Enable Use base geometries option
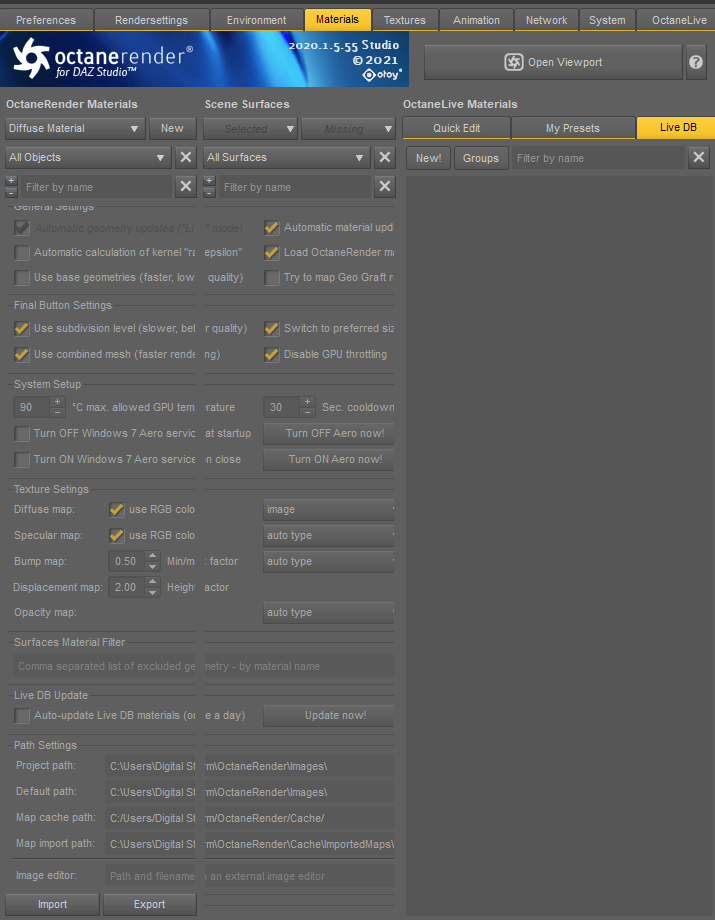The image size is (715, 920). point(22,278)
